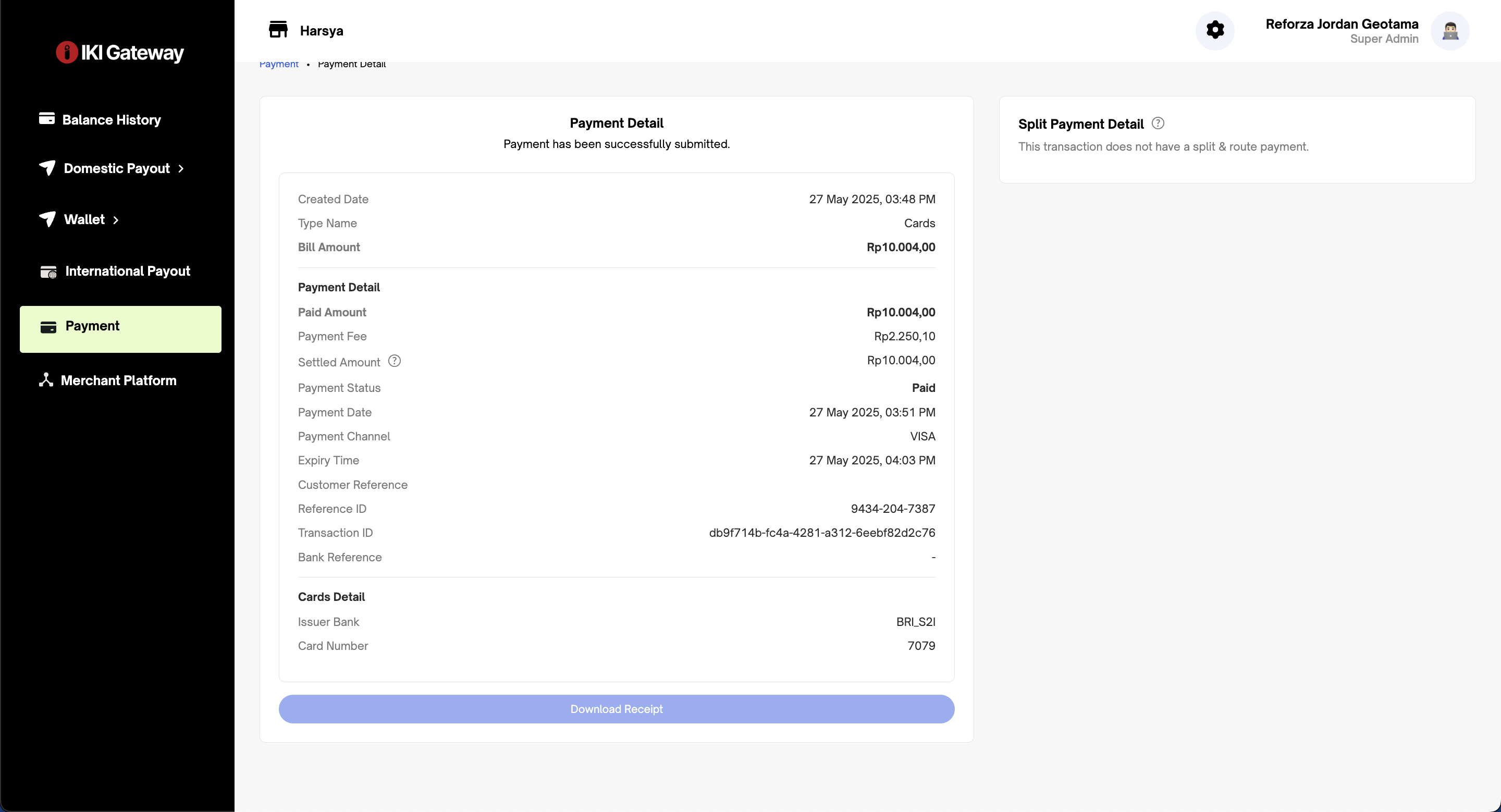Click the Harsya store icon
This screenshot has width=1501, height=812.
[x=278, y=30]
